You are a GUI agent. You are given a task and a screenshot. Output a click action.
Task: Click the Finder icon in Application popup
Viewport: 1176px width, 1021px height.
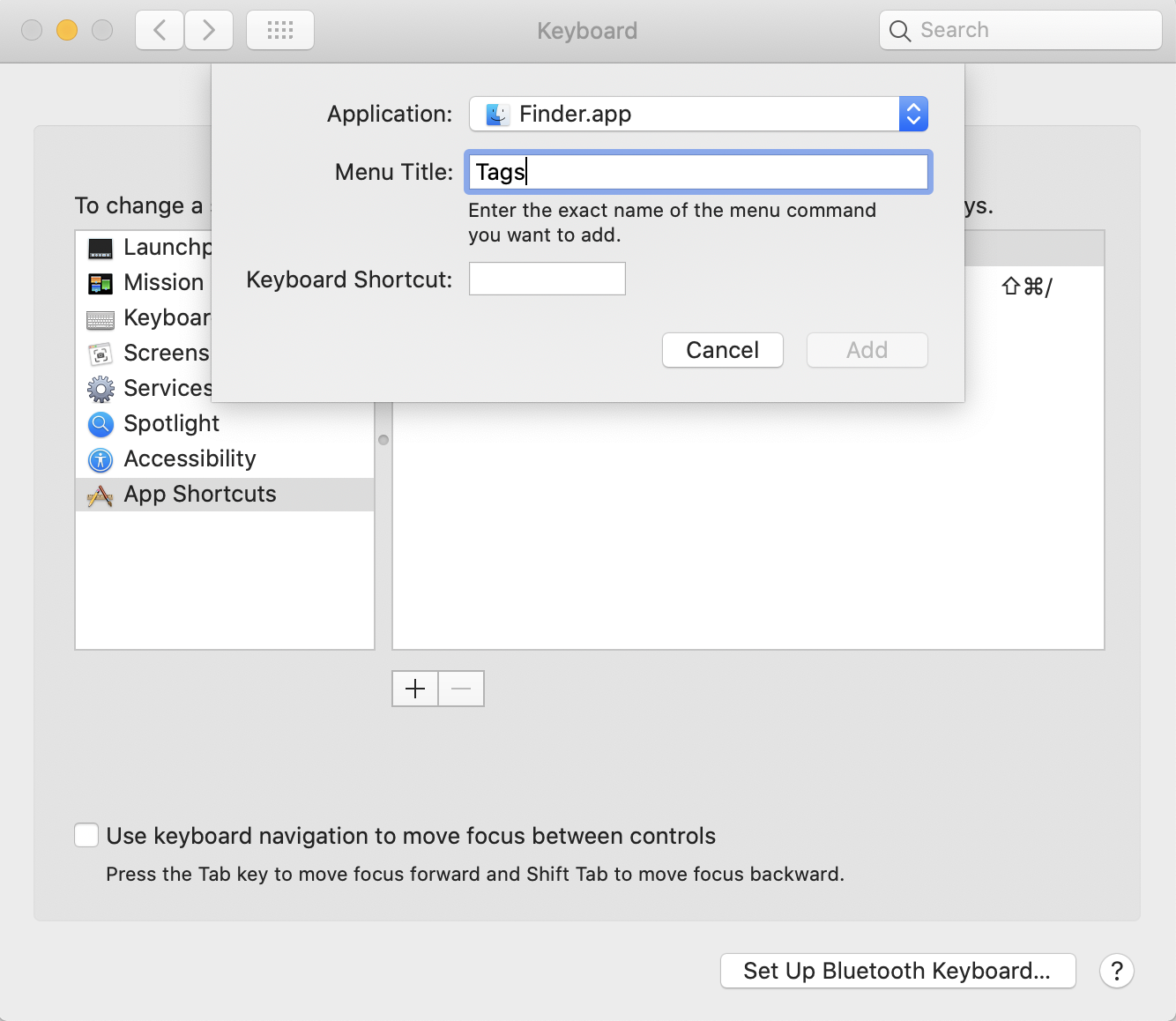[x=497, y=115]
